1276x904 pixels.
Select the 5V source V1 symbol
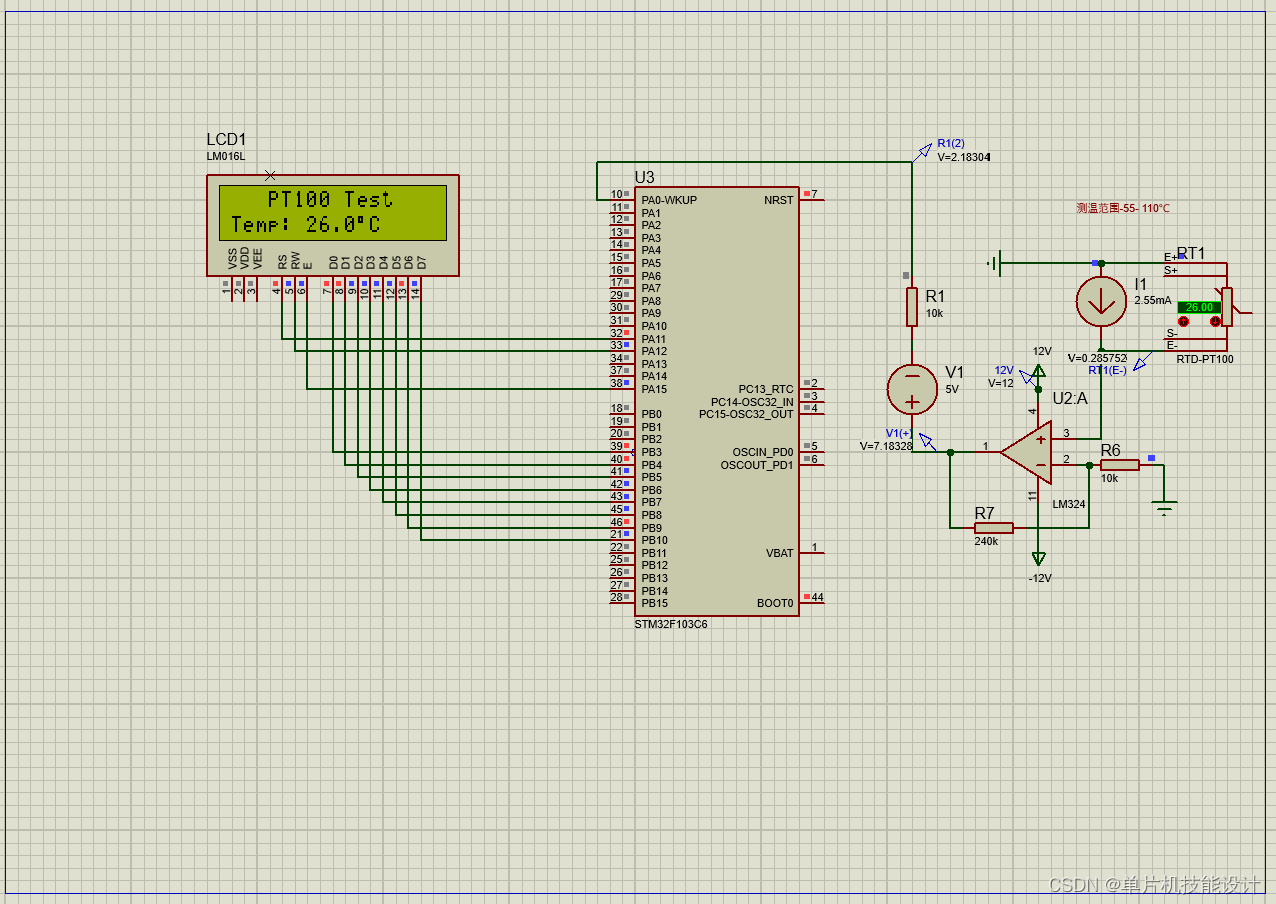[x=910, y=390]
